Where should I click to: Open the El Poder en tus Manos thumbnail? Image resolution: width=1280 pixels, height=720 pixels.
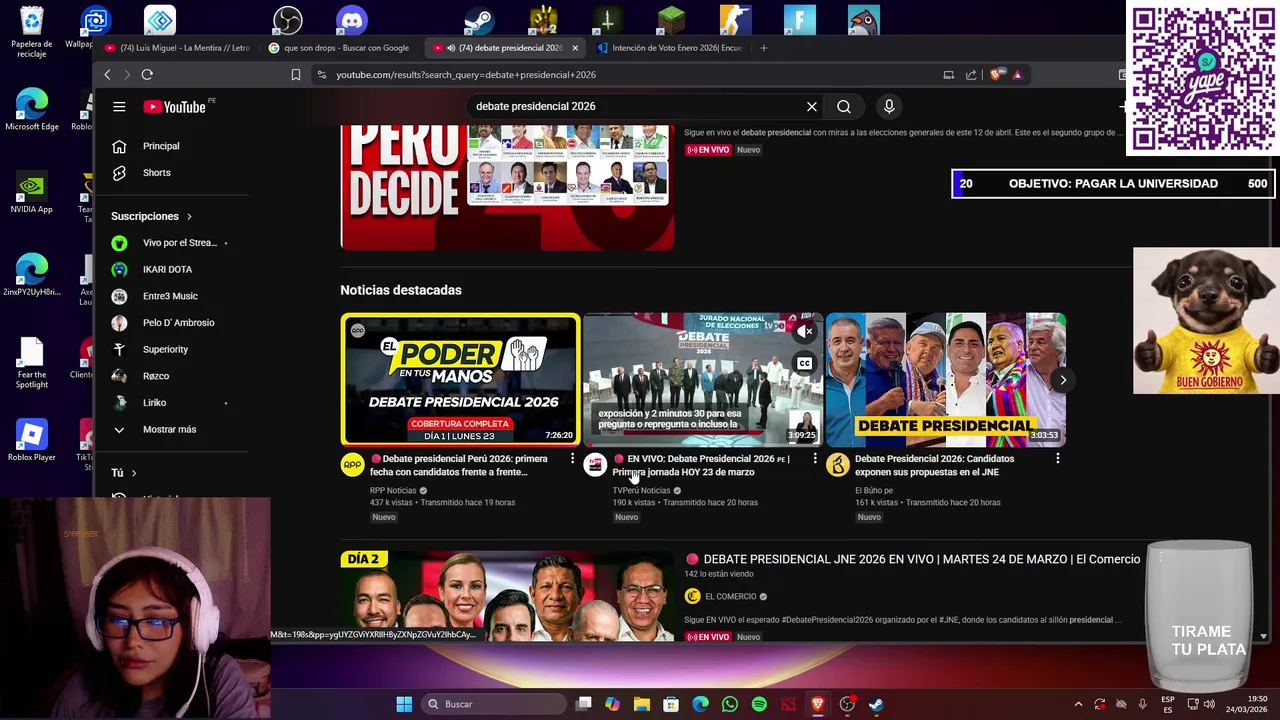(x=460, y=380)
